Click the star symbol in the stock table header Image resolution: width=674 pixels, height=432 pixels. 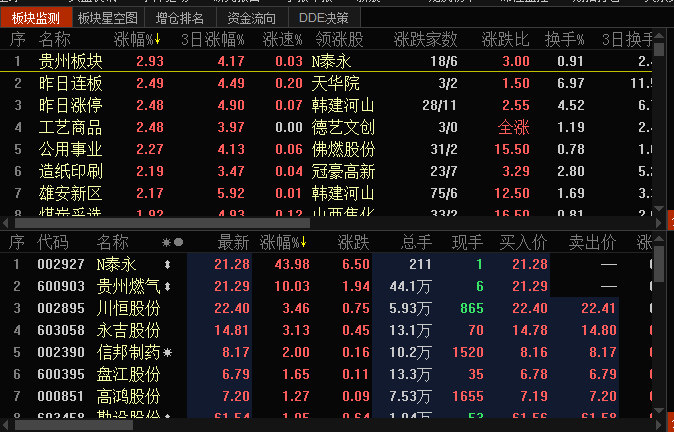pos(166,243)
